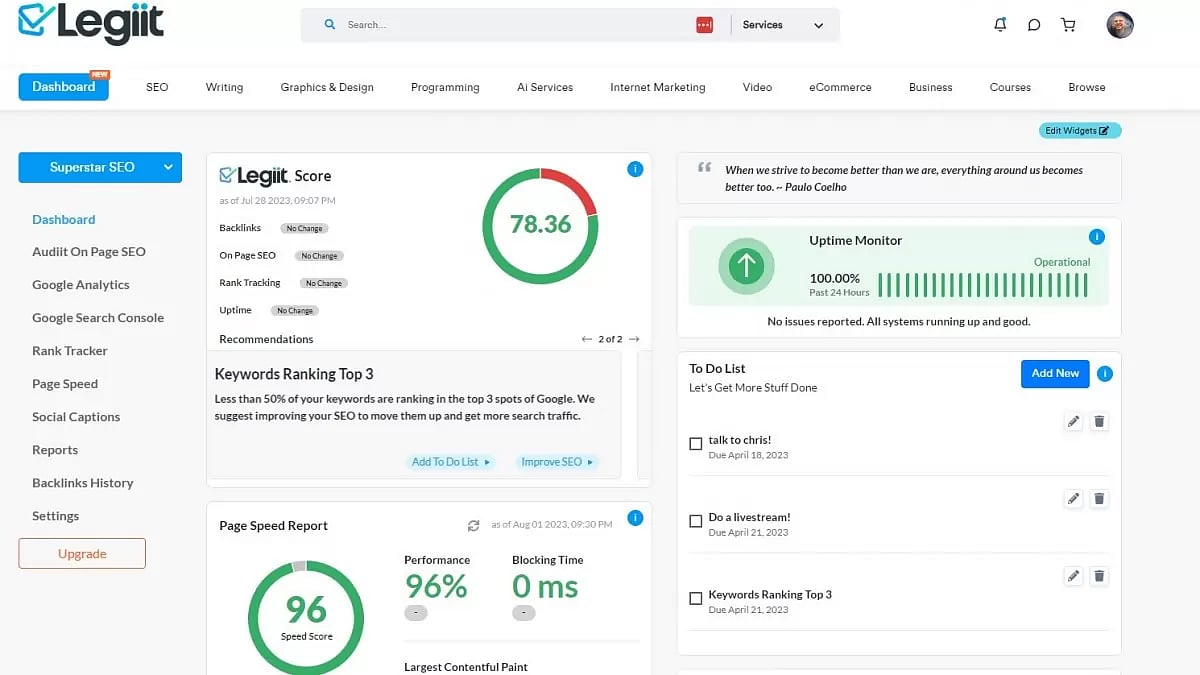Open the Legiit Score info tooltip
Screen dimensions: 1200x675
point(635,169)
